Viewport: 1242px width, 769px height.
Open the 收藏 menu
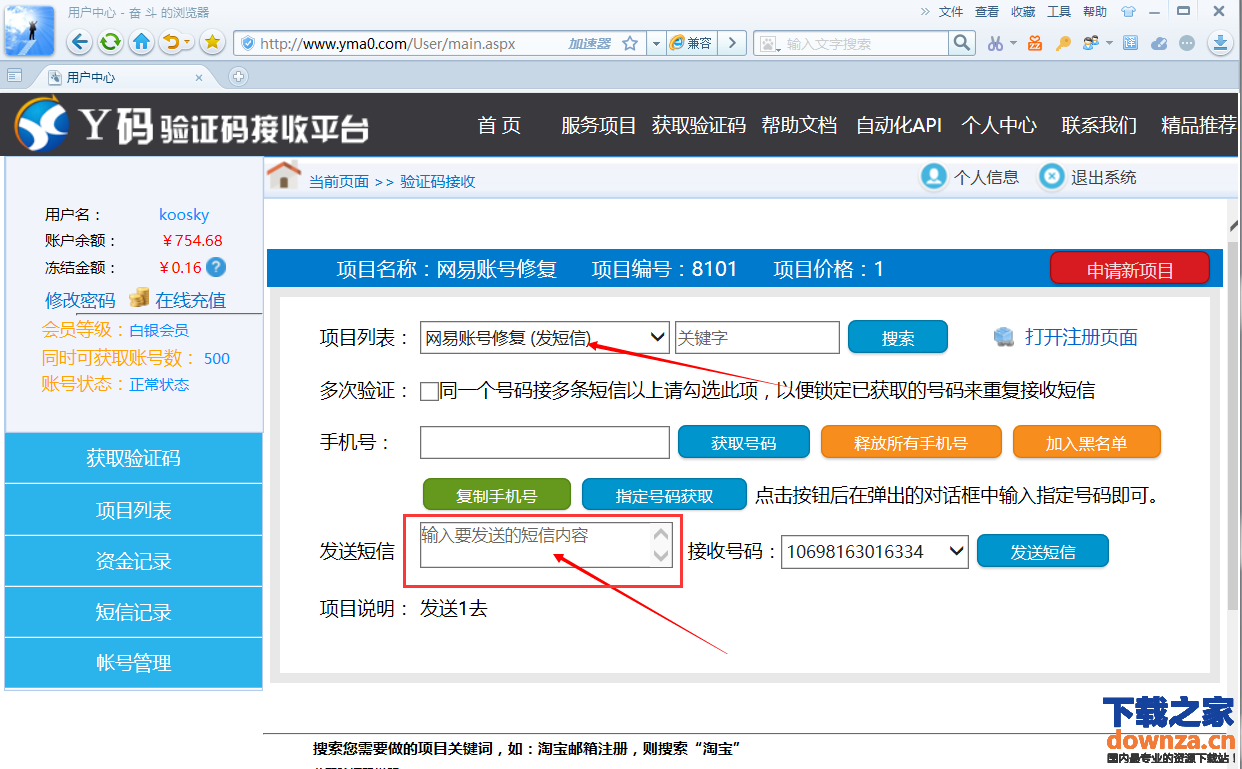1023,12
